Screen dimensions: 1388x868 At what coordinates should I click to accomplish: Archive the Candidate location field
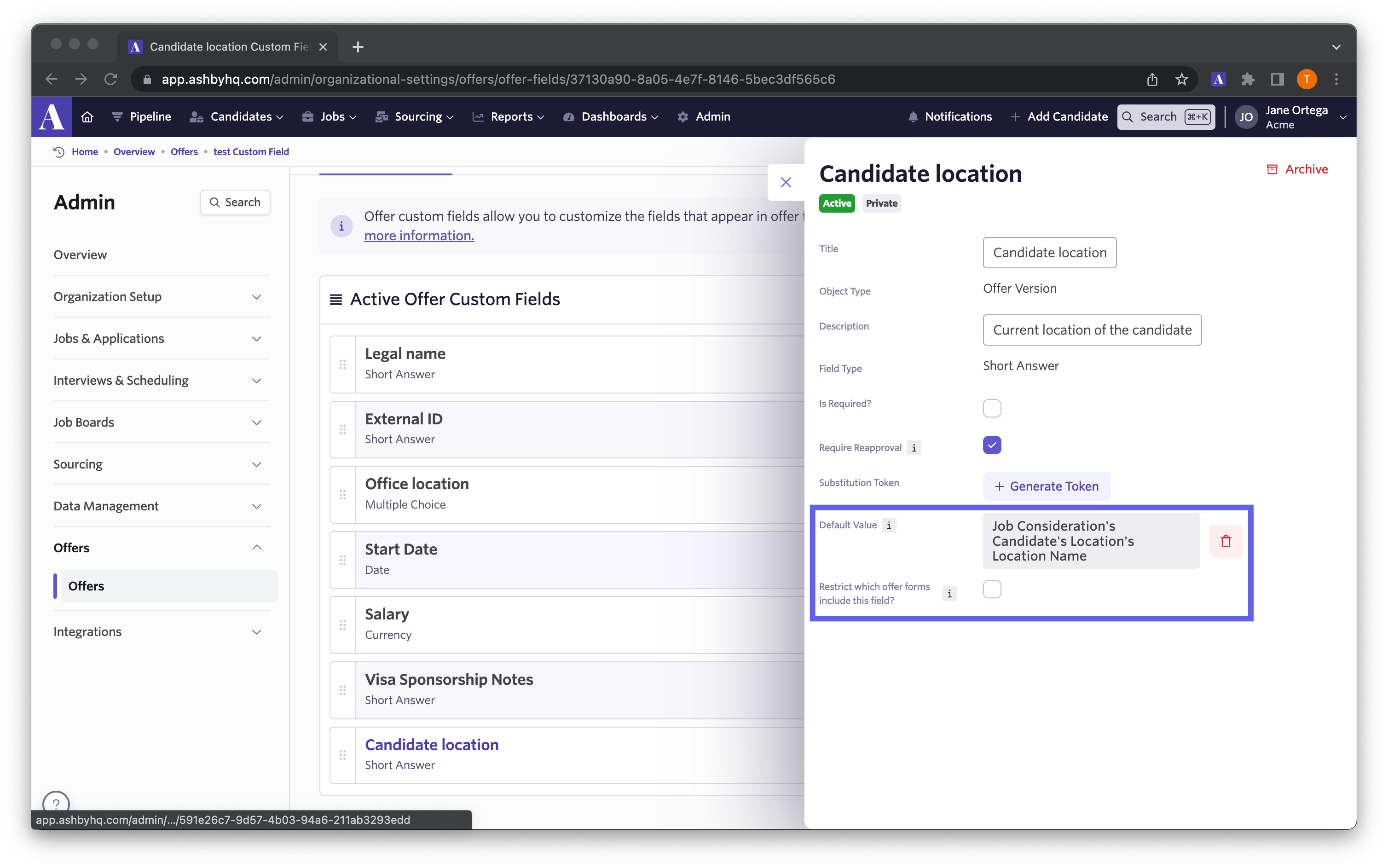(1297, 169)
